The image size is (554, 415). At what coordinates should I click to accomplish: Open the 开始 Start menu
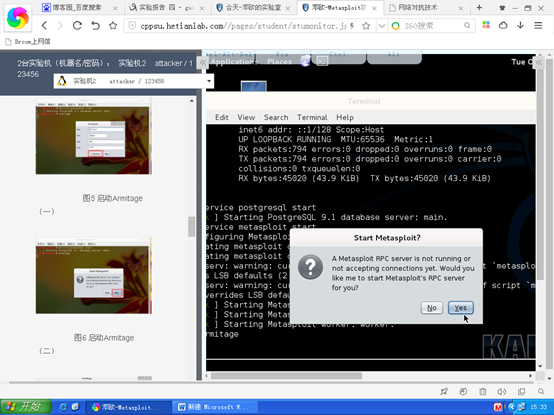tap(25, 407)
